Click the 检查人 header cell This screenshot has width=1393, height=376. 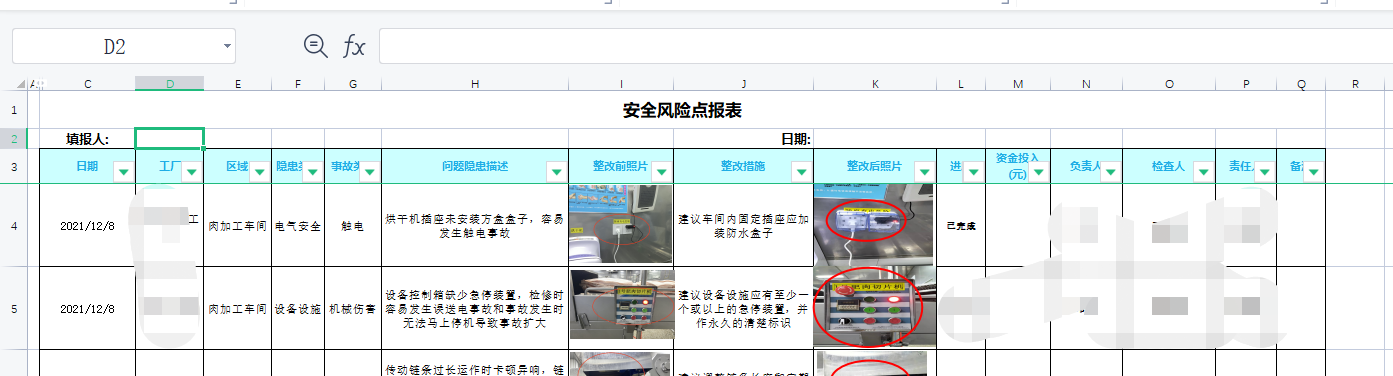click(1168, 166)
